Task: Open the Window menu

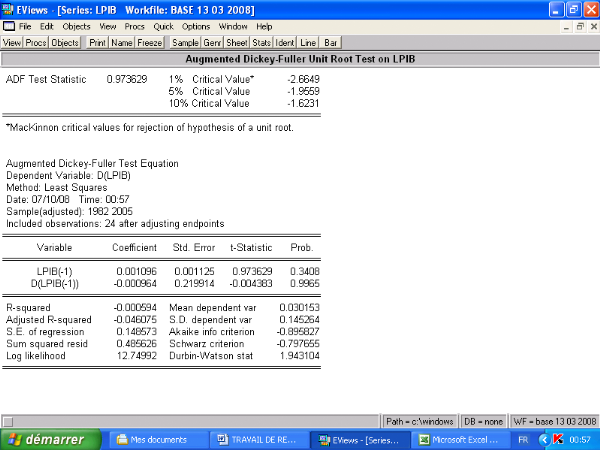Action: tap(233, 26)
